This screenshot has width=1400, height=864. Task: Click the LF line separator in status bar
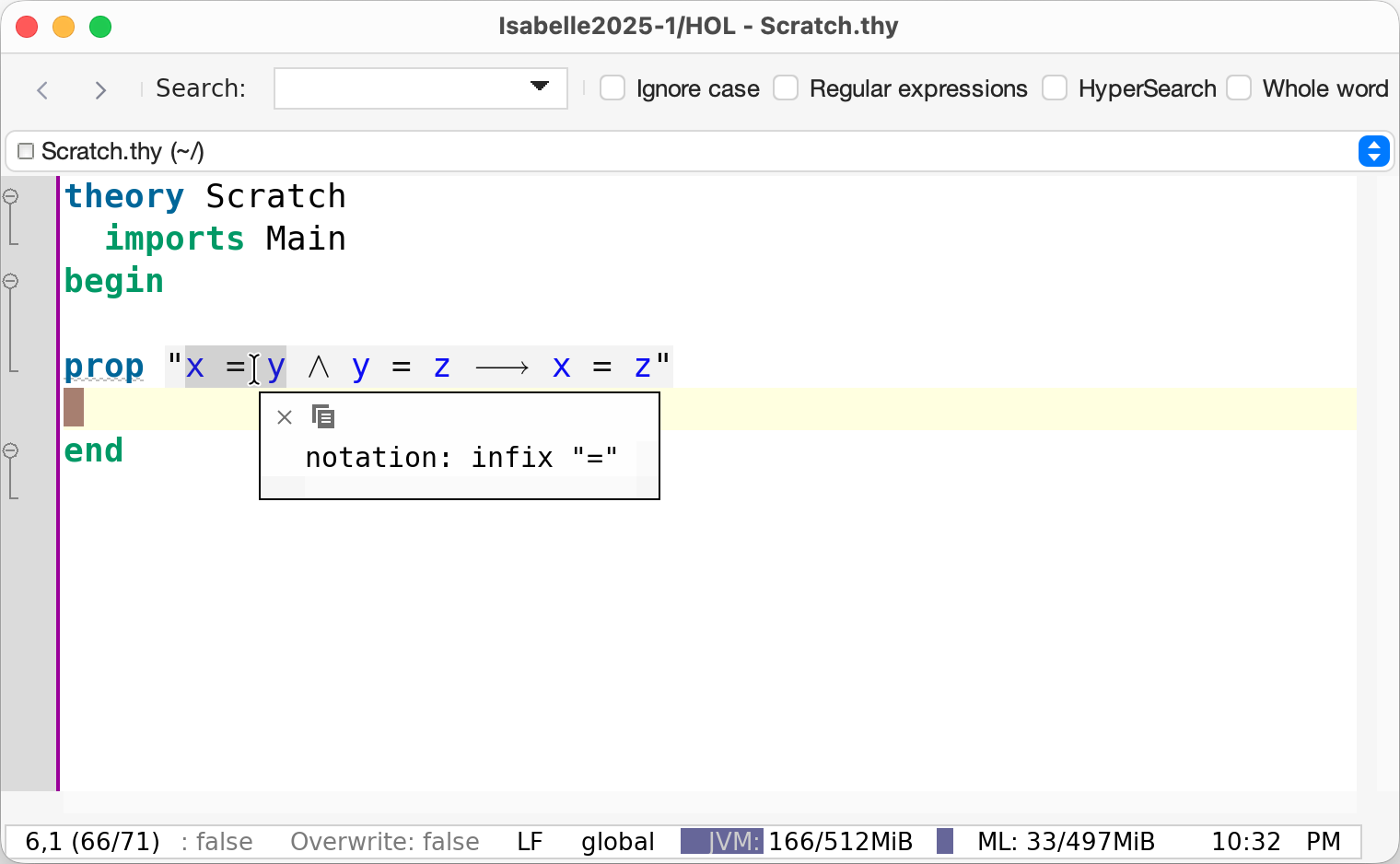pyautogui.click(x=530, y=841)
